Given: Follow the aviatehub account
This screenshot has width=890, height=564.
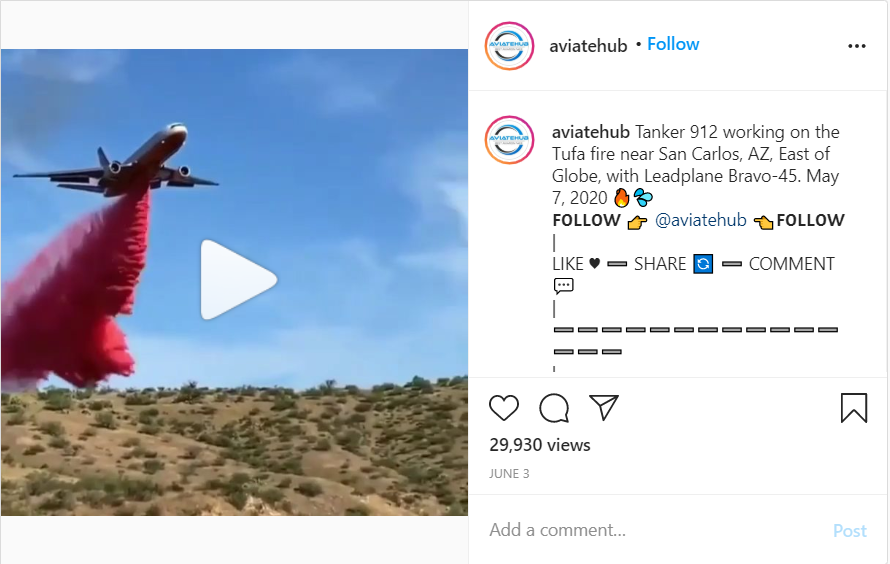Looking at the screenshot, I should point(673,44).
